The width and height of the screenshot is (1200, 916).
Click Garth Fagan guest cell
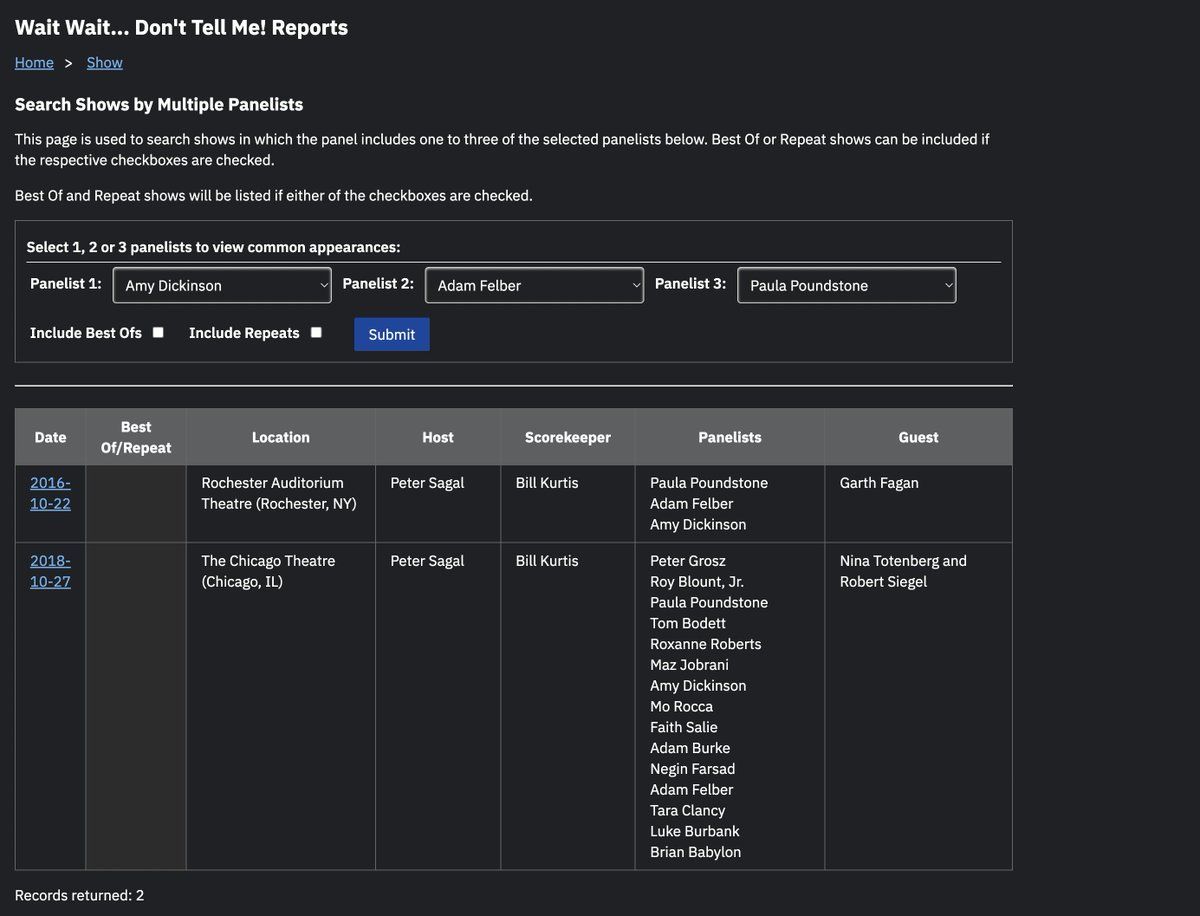(x=918, y=504)
